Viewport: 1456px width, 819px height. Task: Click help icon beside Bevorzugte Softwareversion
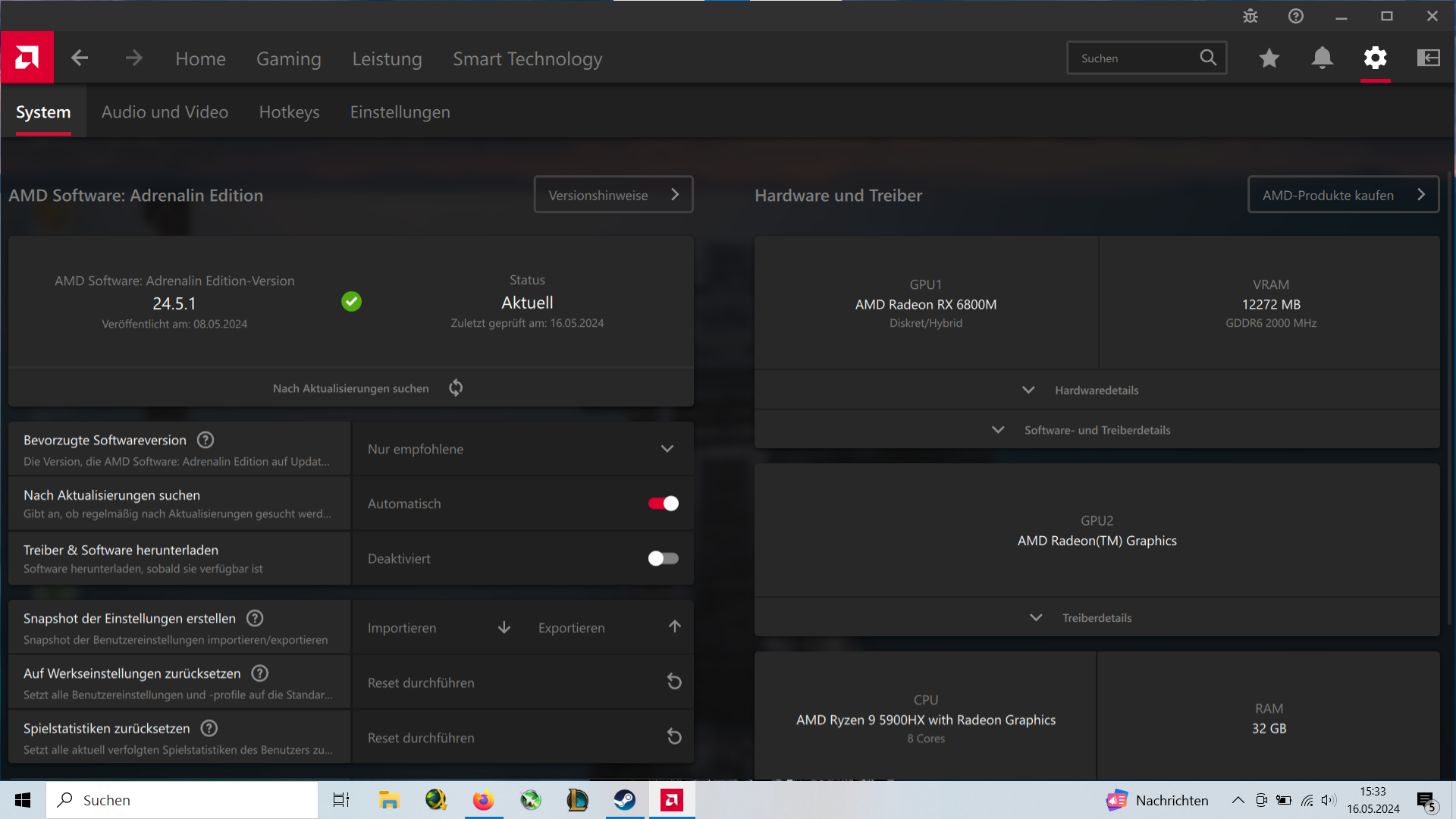click(x=206, y=440)
